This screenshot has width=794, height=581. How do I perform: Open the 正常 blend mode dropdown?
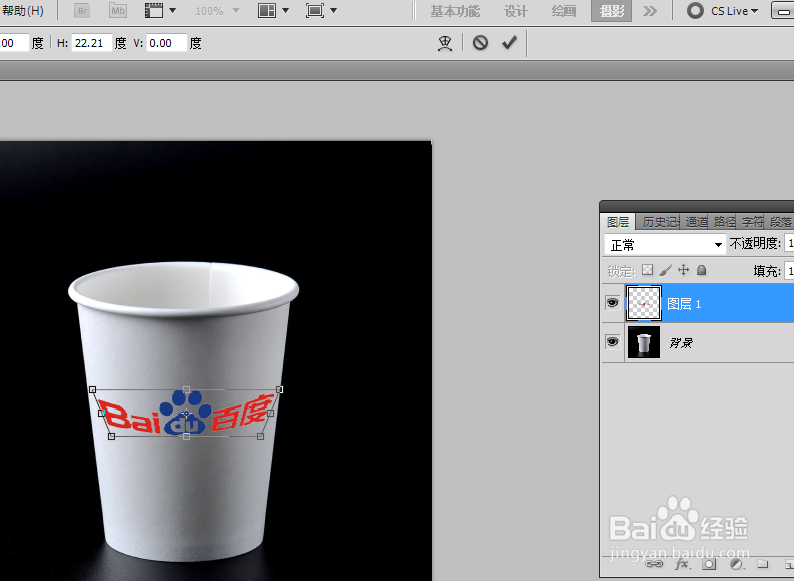665,245
